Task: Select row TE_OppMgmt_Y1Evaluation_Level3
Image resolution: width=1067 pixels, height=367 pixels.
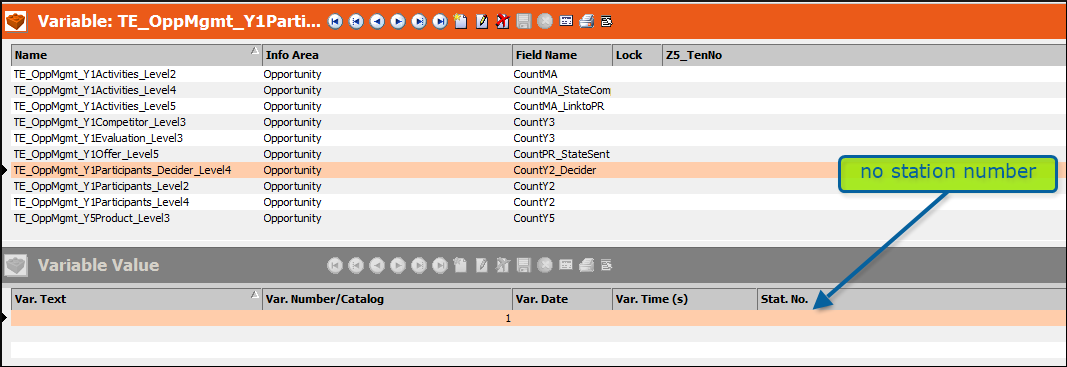Action: (539, 138)
